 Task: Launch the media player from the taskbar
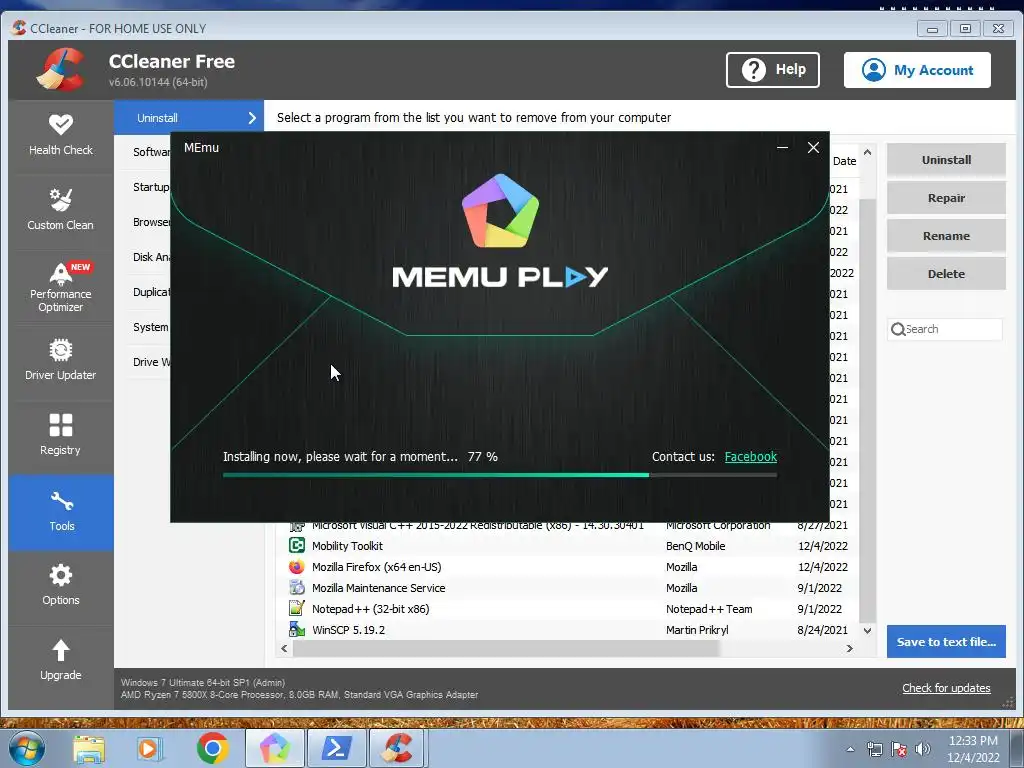149,748
